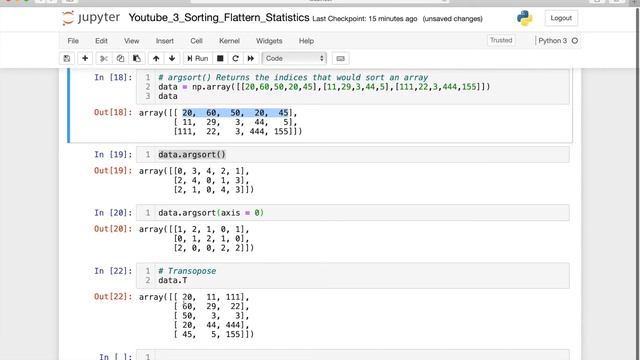Click highlighted output row 20, 60, 50, 20, 45
The image size is (640, 360).
click(236, 113)
